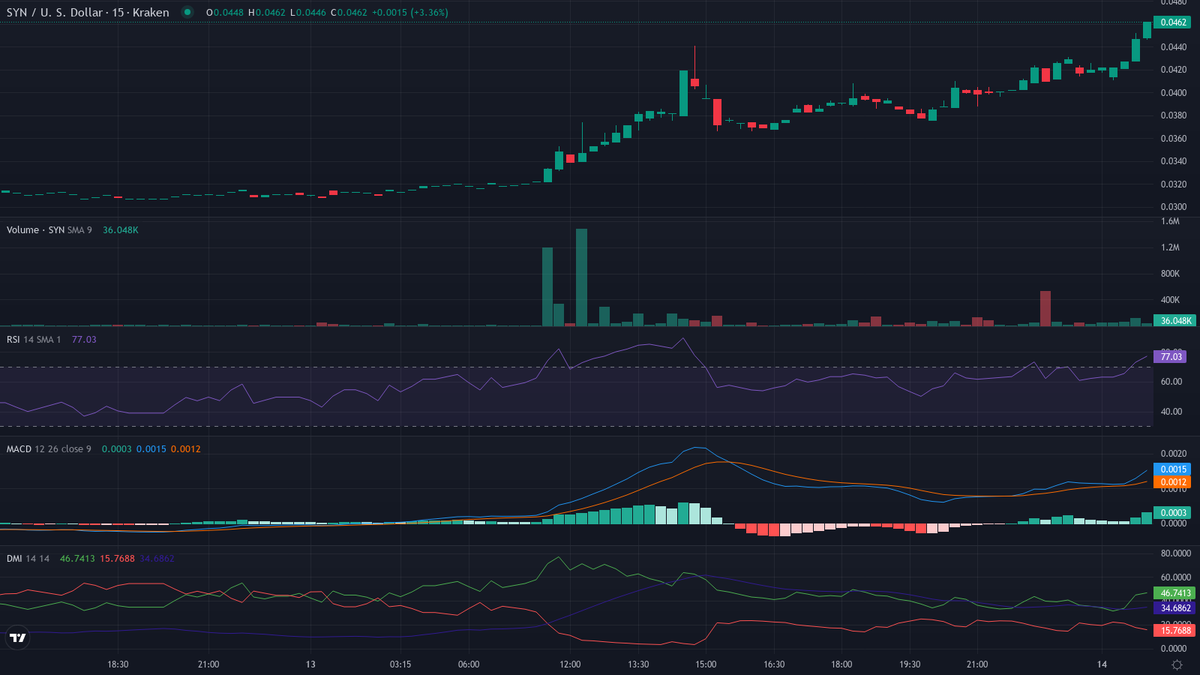
Task: Click the tall red volume spike bar
Action: (1045, 308)
